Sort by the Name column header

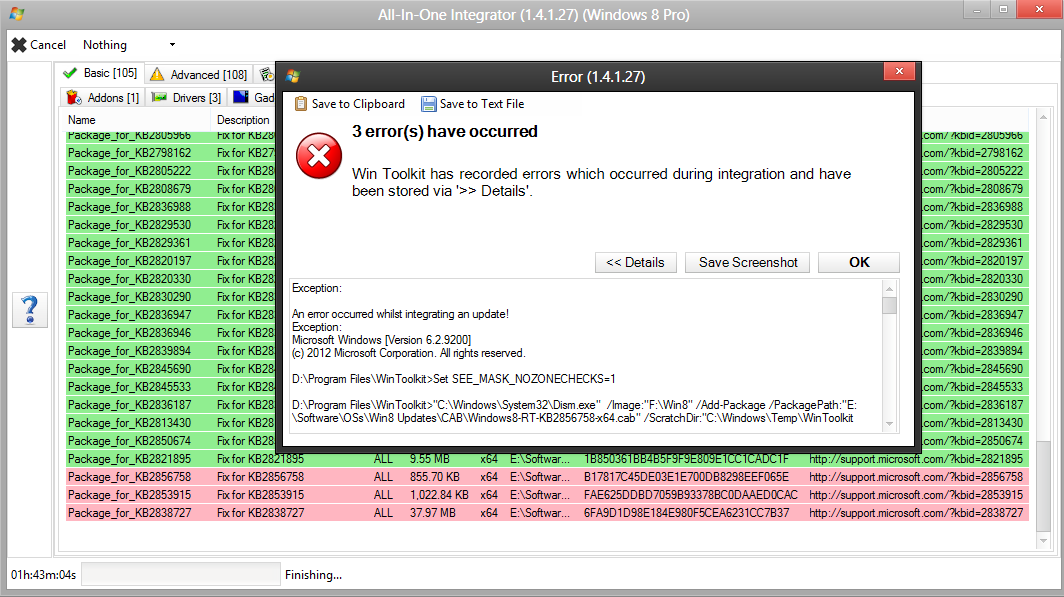[136, 120]
